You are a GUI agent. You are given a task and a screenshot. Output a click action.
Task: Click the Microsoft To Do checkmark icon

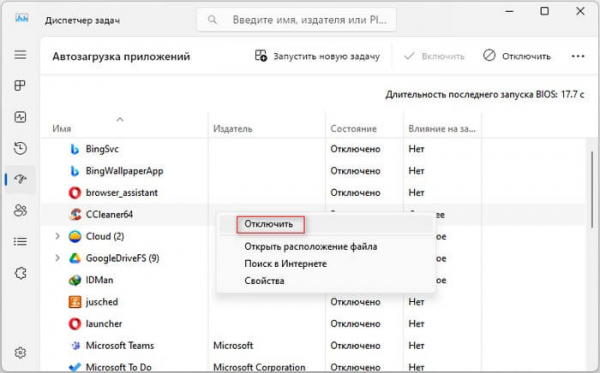coord(75,367)
